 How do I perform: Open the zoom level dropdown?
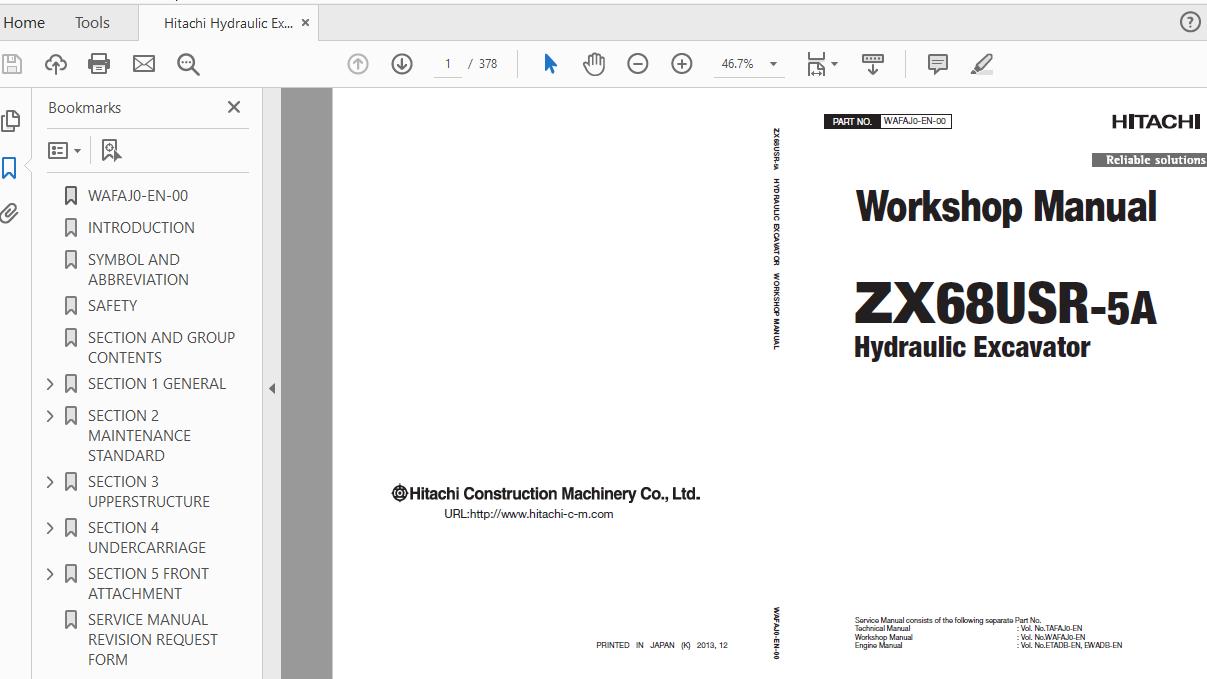tap(773, 64)
